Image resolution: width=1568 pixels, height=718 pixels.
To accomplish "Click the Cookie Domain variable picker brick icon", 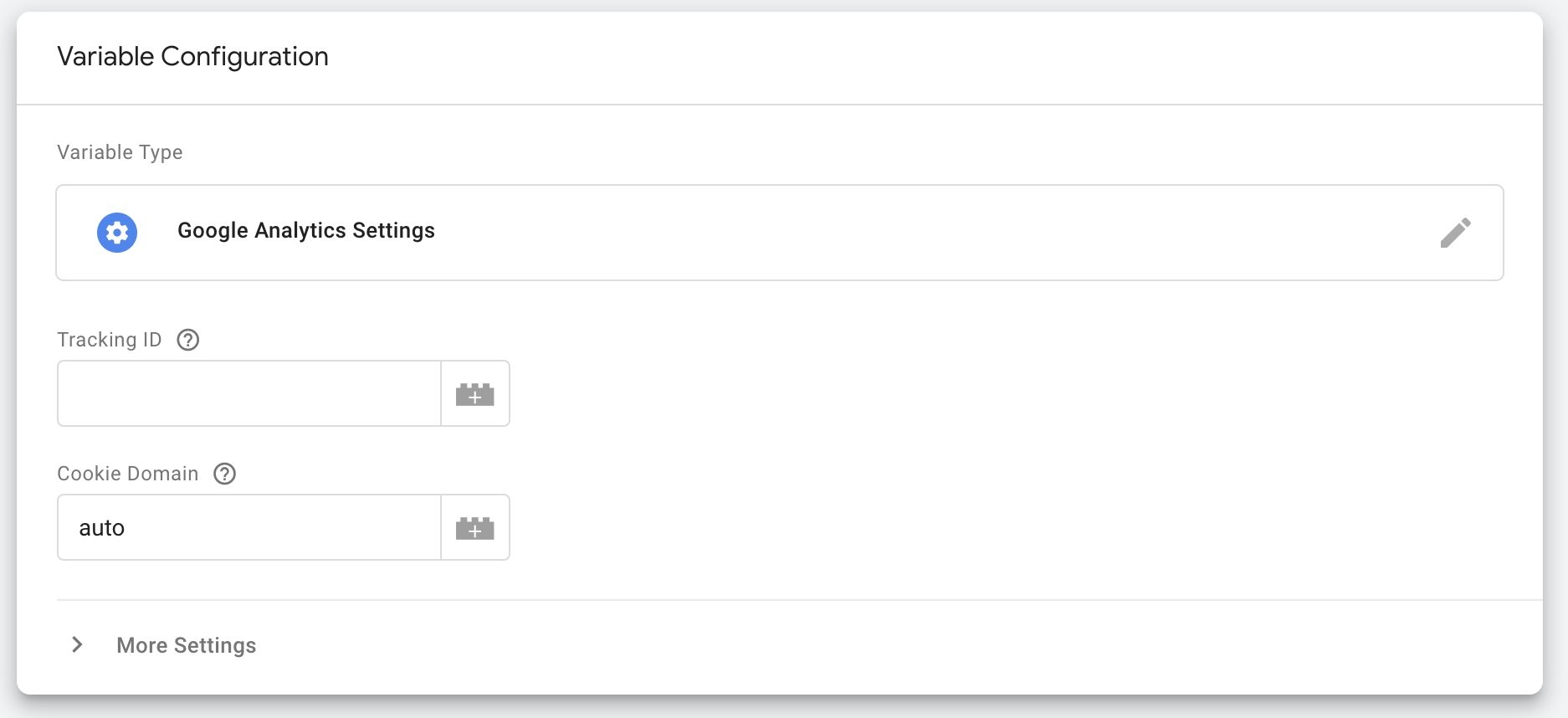I will pos(474,528).
